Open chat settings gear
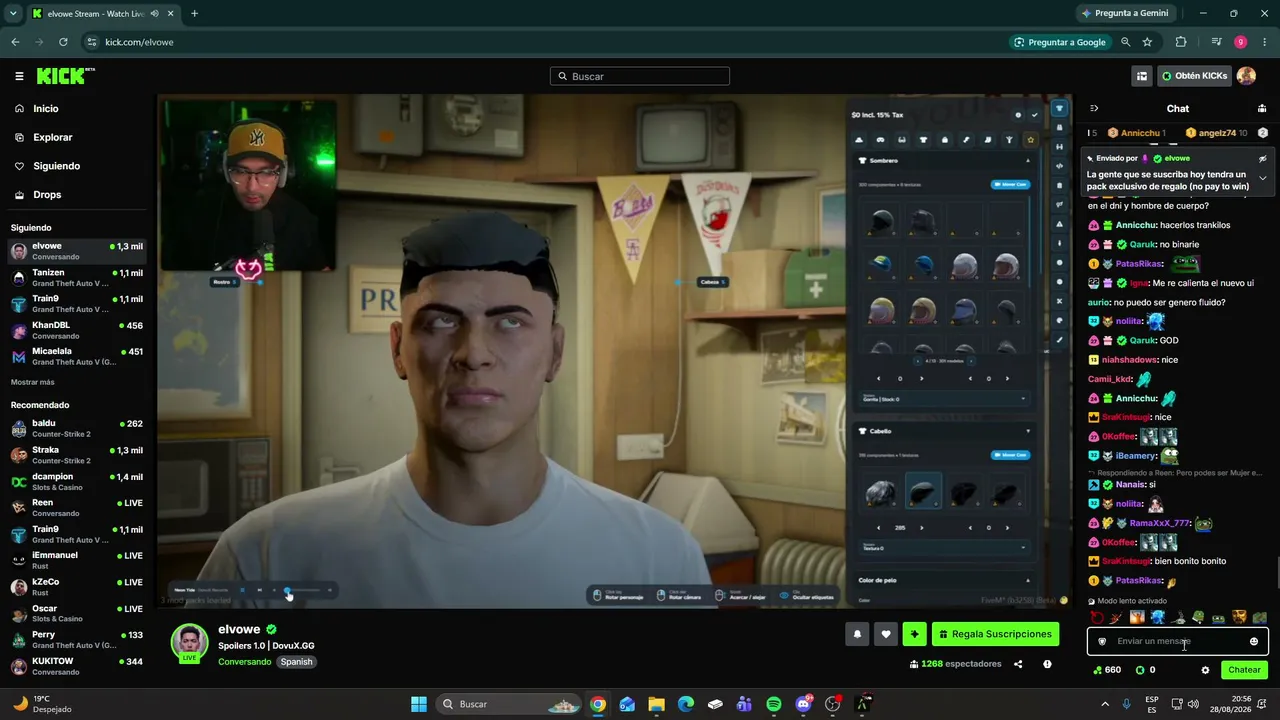 click(x=1205, y=670)
